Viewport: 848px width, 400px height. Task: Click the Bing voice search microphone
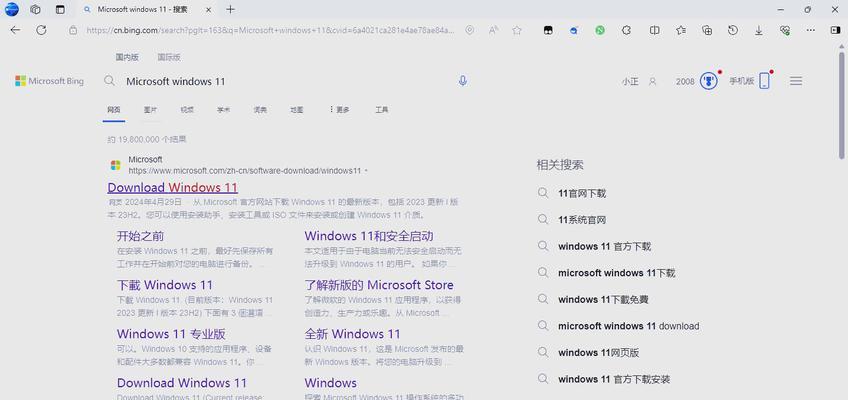pyautogui.click(x=462, y=81)
